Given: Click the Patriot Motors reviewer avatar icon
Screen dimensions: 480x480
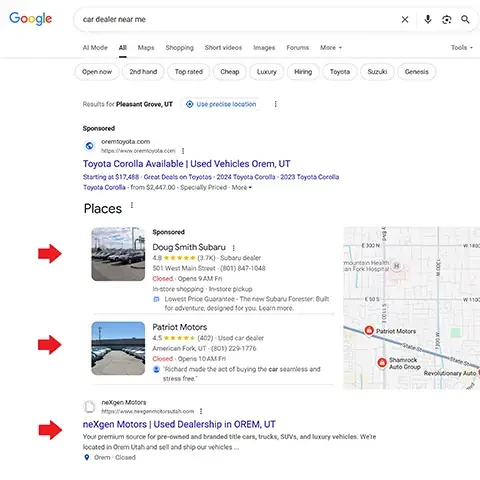Looking at the screenshot, I should tap(156, 369).
